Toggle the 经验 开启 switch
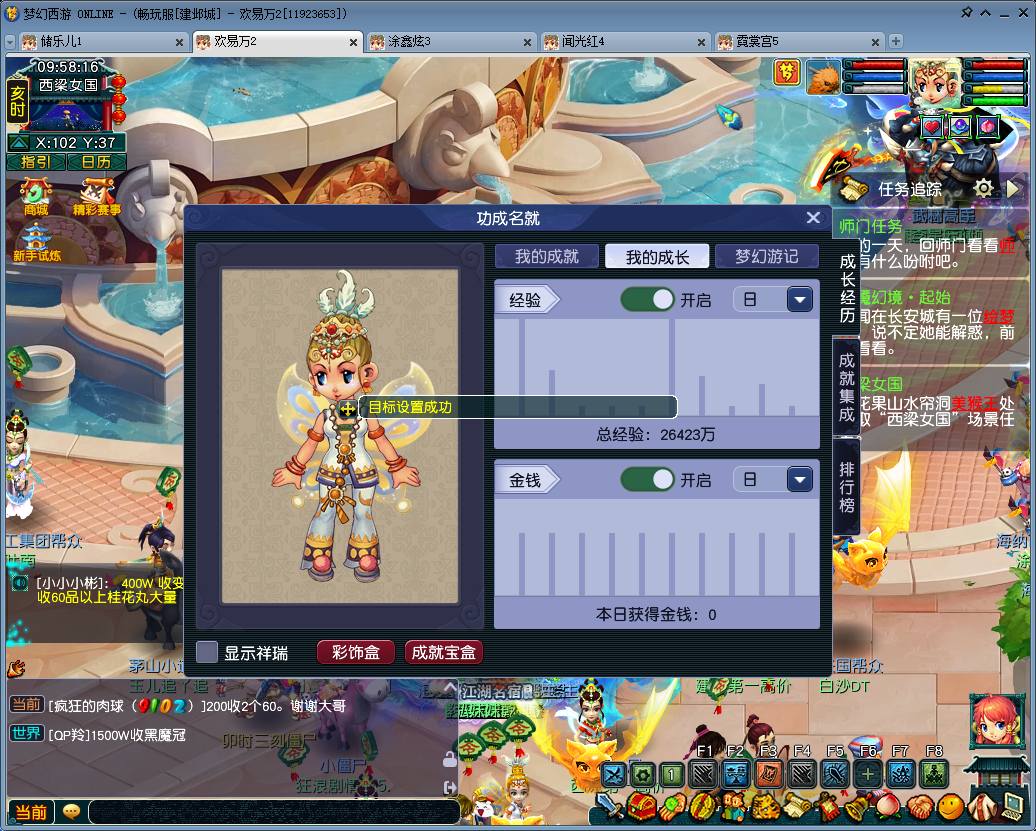Image resolution: width=1036 pixels, height=831 pixels. [647, 300]
